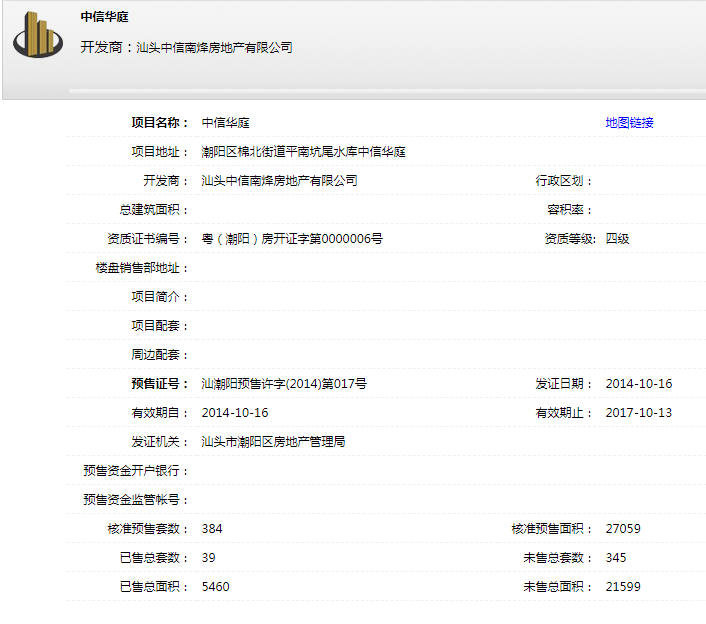Click the 已售总套数 value 39
706x624 pixels.
click(x=208, y=558)
